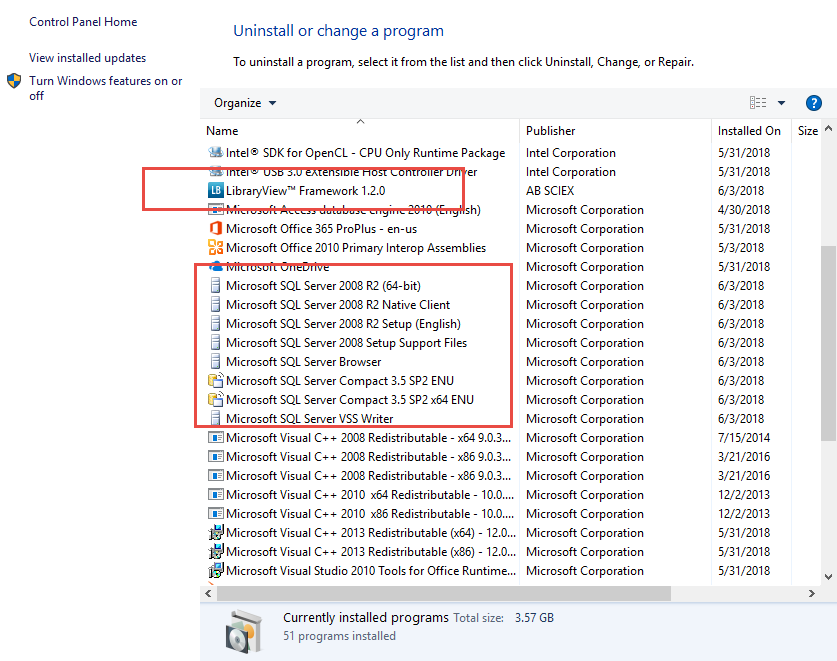This screenshot has height=661, width=837.
Task: Click the Intel SDK for OpenCL program icon
Action: 216,153
